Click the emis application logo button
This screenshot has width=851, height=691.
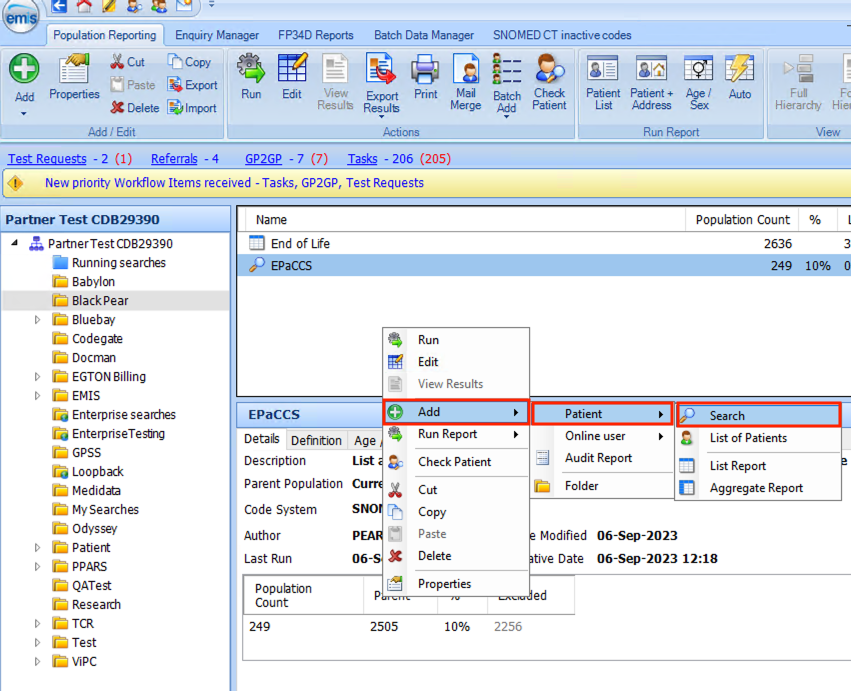click(21, 16)
